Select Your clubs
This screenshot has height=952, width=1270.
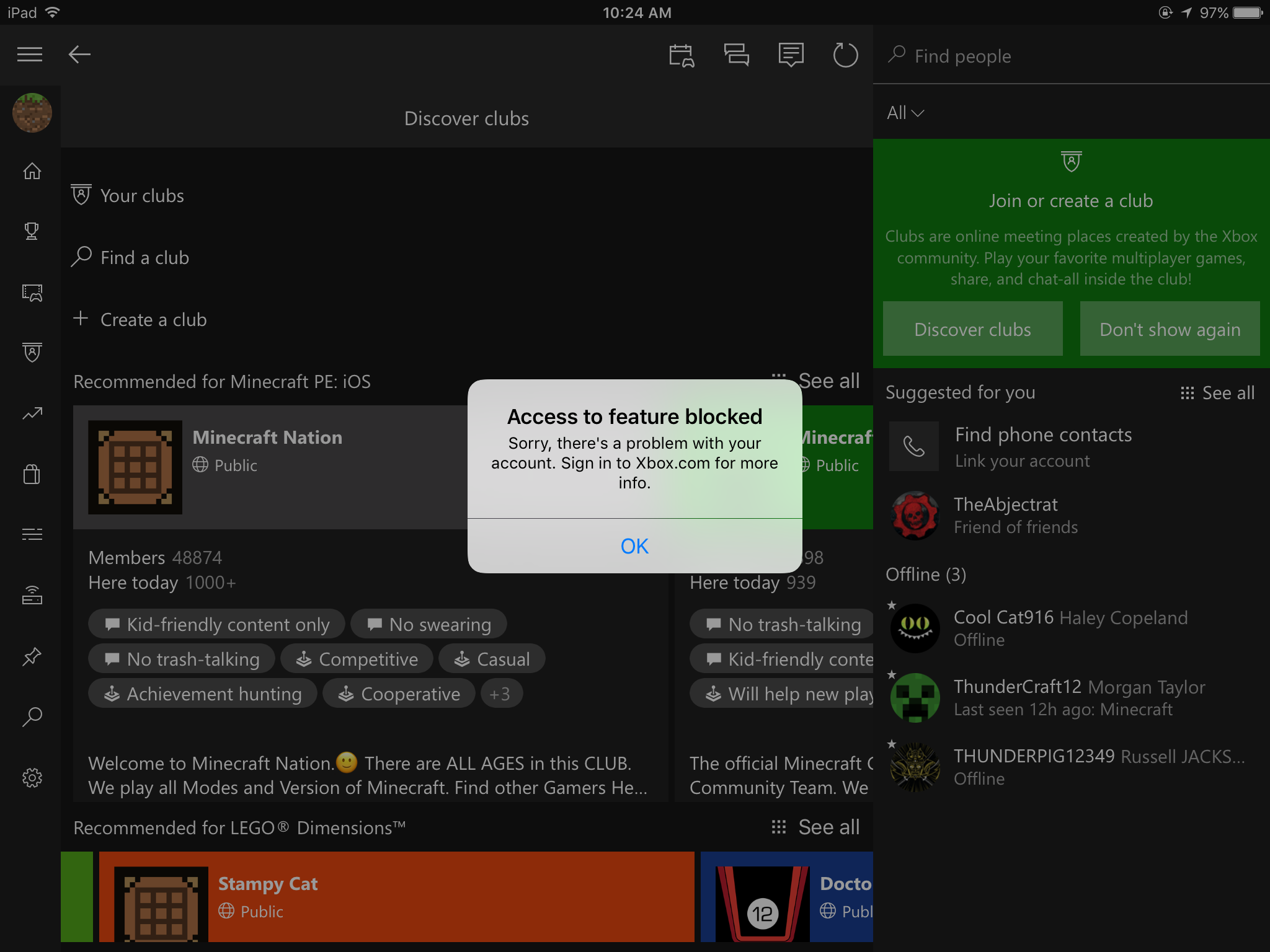click(128, 196)
